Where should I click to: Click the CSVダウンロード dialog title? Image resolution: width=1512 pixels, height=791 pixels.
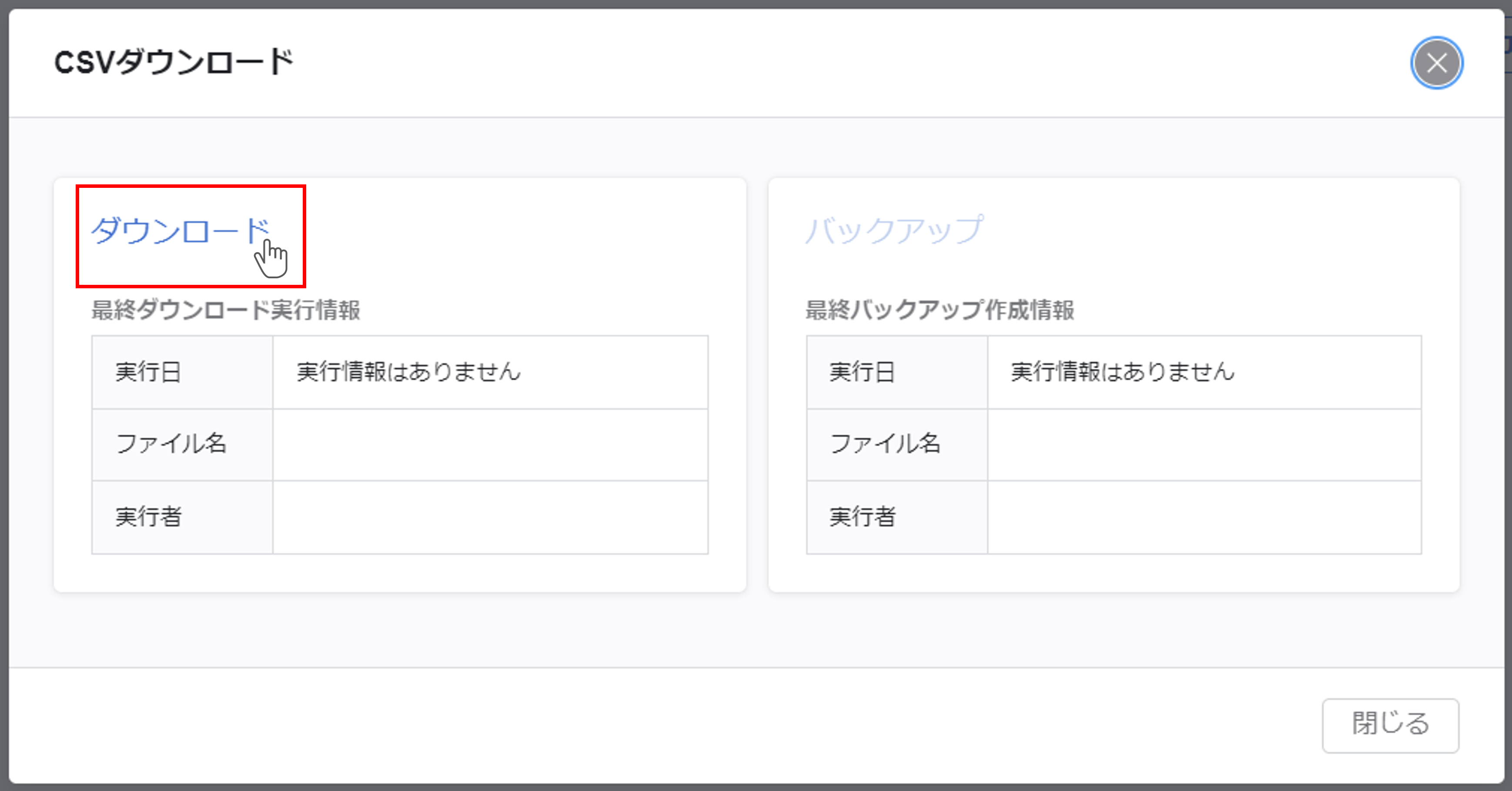pos(174,62)
